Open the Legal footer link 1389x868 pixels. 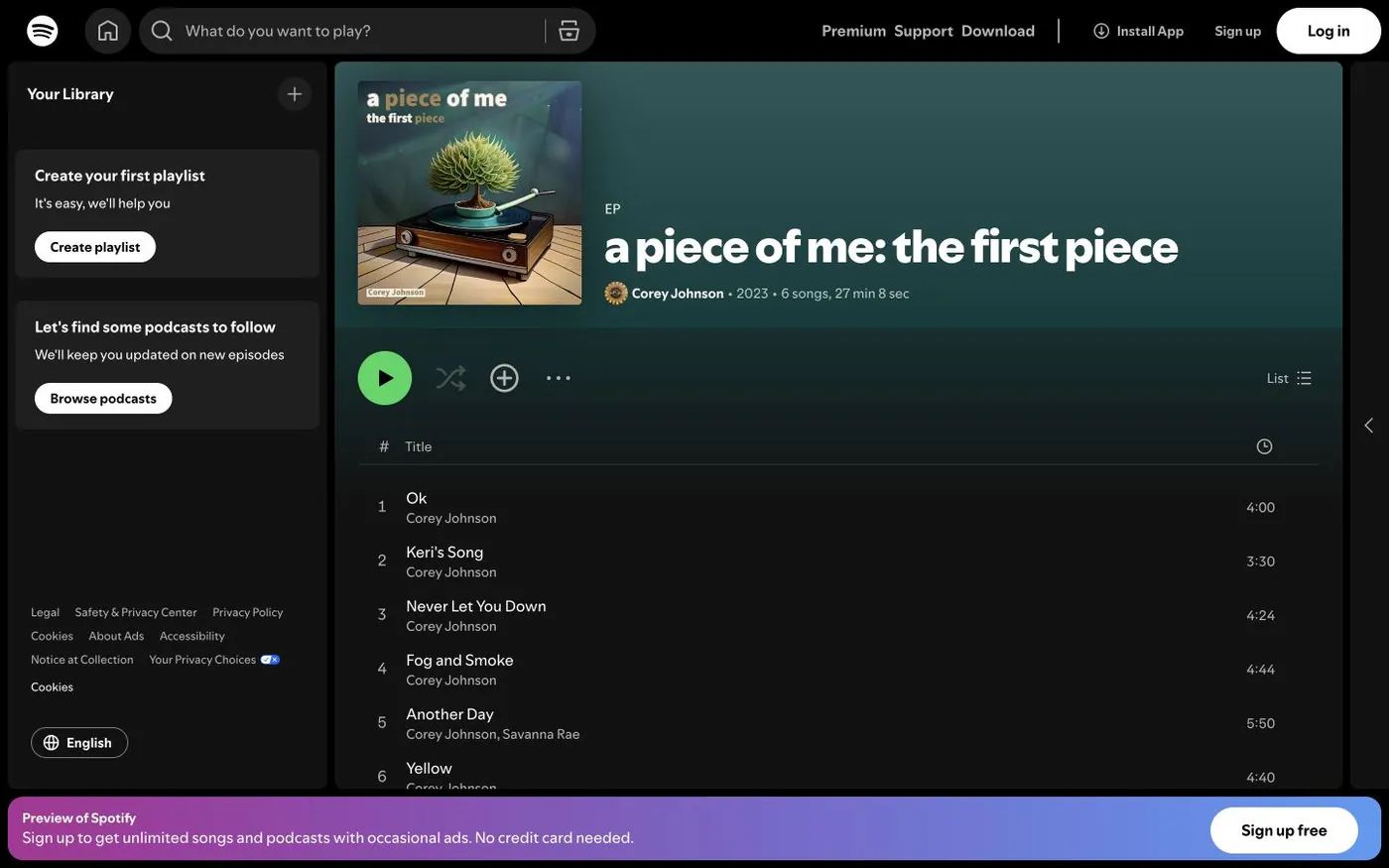pos(45,612)
